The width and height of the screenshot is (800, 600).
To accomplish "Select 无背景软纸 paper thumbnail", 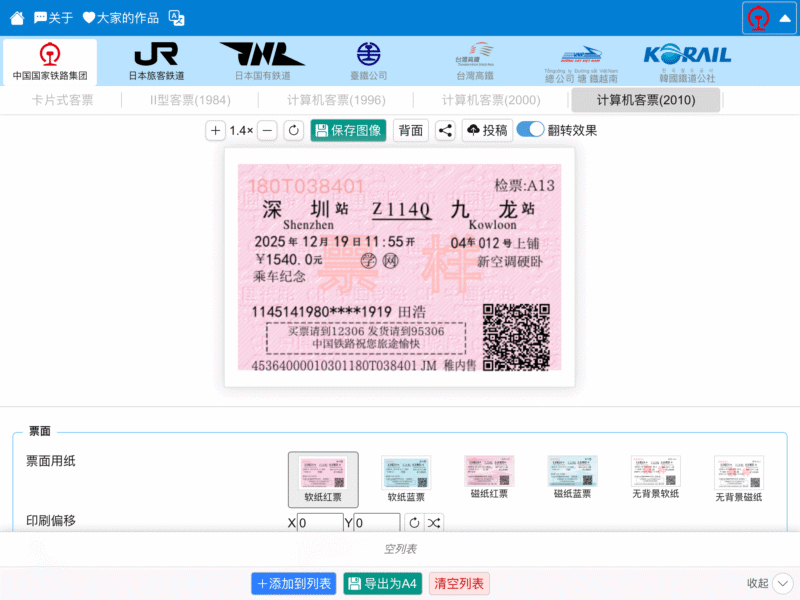I will [x=655, y=479].
